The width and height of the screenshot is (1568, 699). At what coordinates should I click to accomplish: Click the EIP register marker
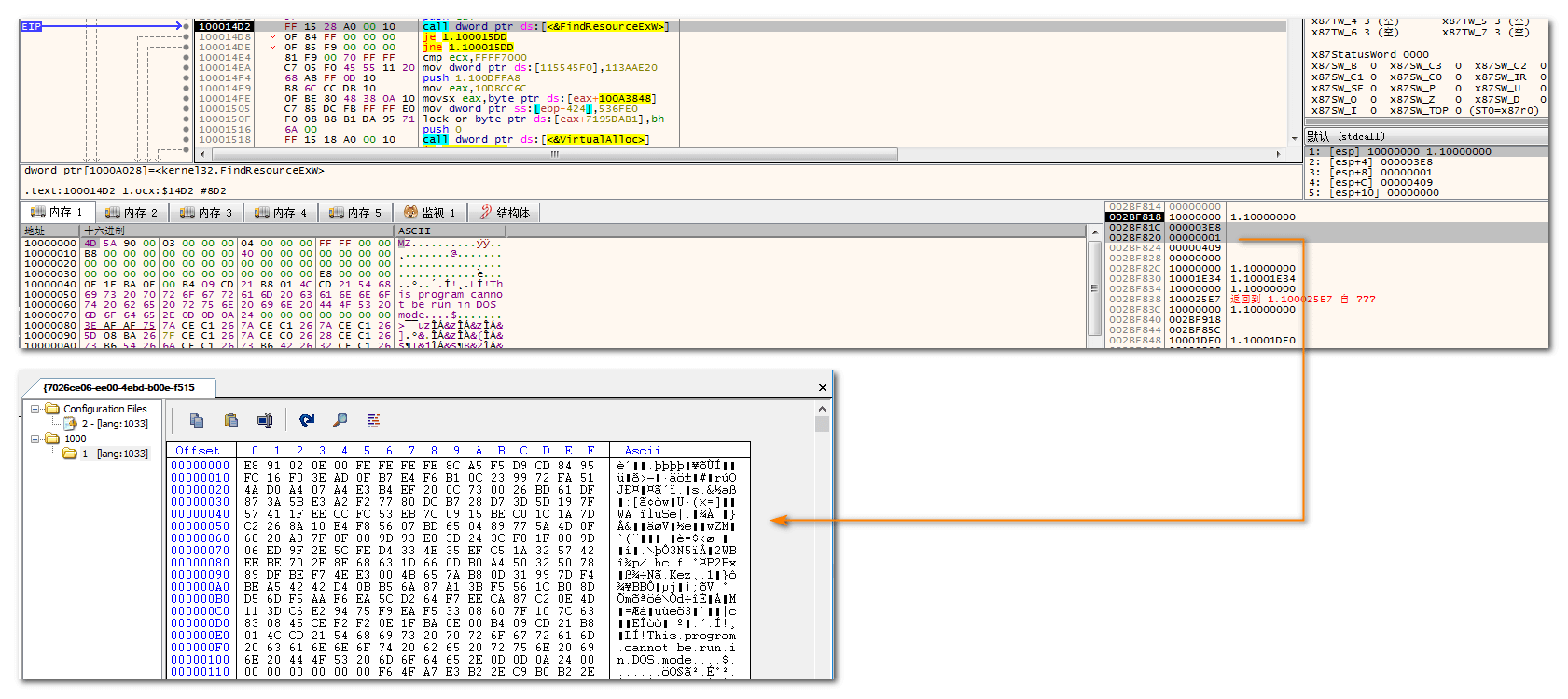tap(32, 26)
